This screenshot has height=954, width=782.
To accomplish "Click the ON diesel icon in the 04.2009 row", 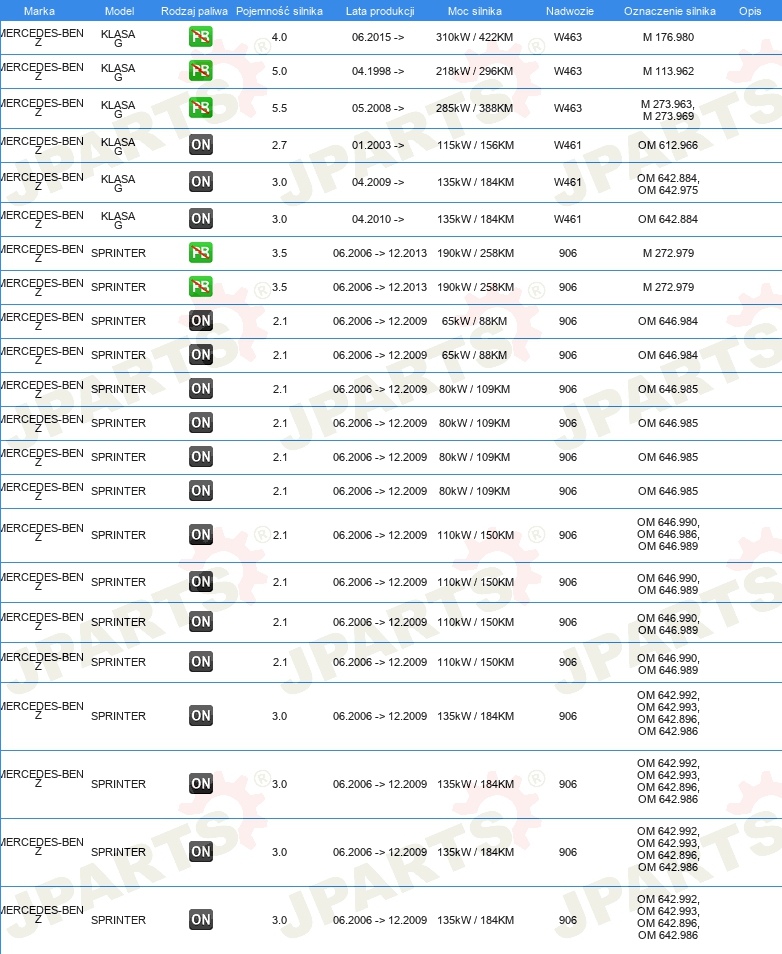I will point(200,182).
